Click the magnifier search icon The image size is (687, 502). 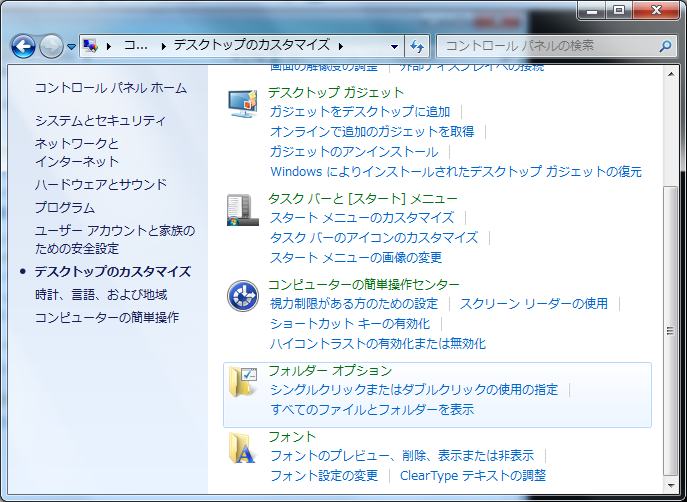click(665, 46)
